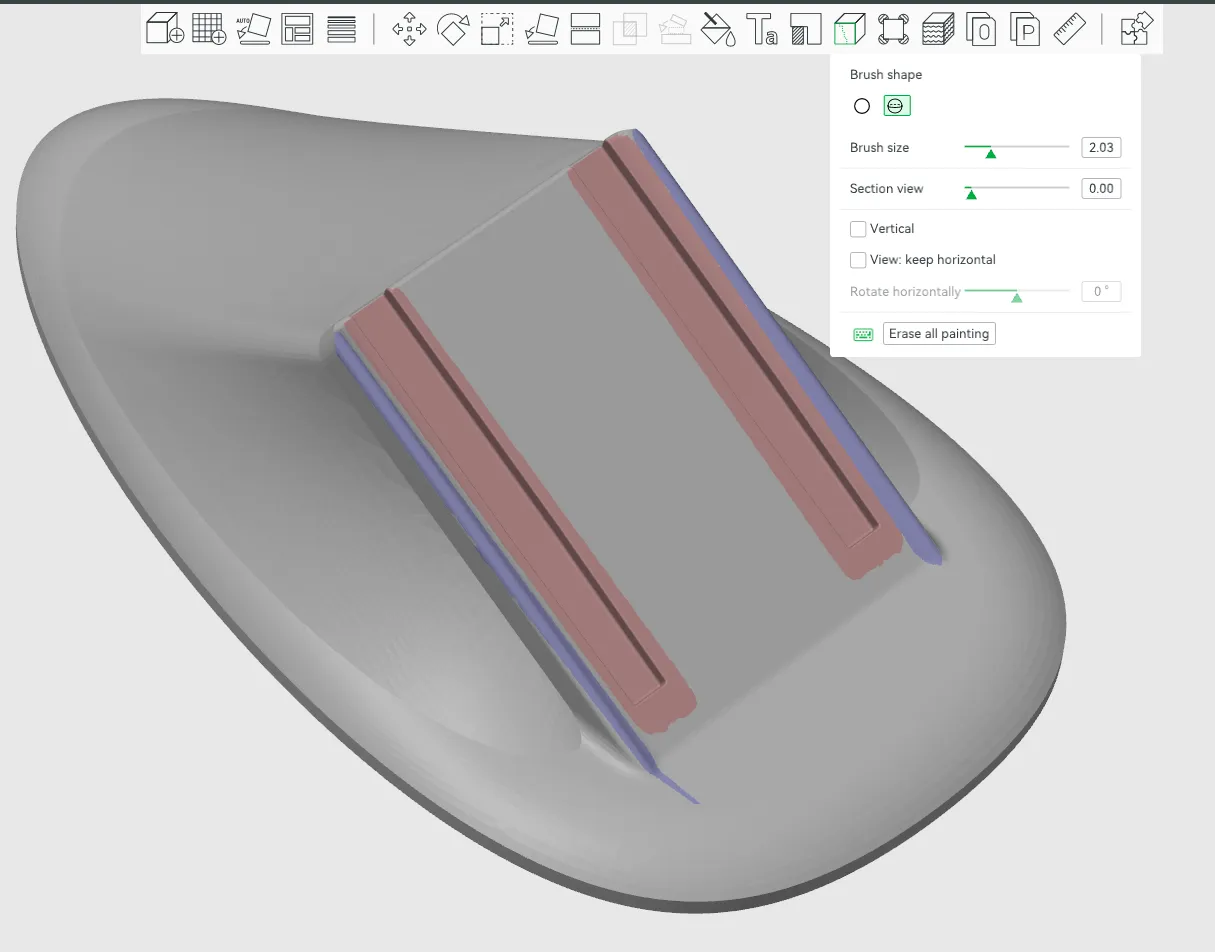The height and width of the screenshot is (952, 1215).
Task: Click the Section view value field
Action: [x=1101, y=189]
